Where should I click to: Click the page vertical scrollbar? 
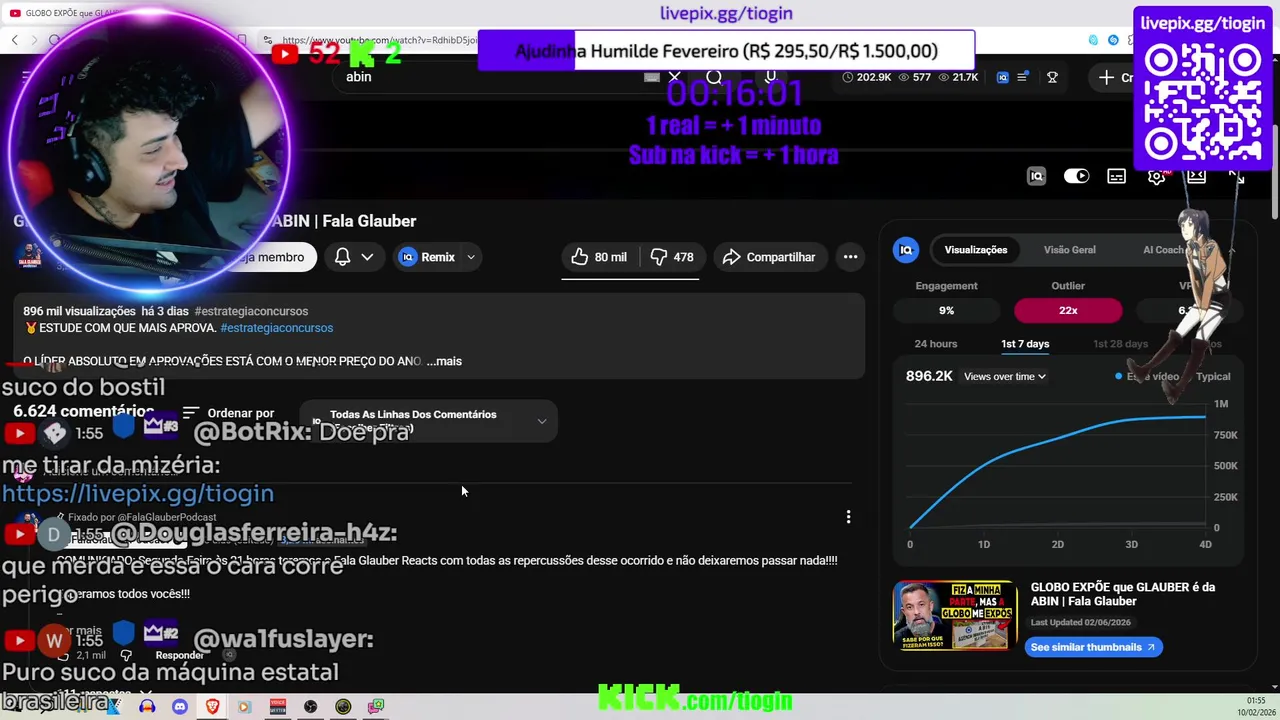click(x=1274, y=170)
